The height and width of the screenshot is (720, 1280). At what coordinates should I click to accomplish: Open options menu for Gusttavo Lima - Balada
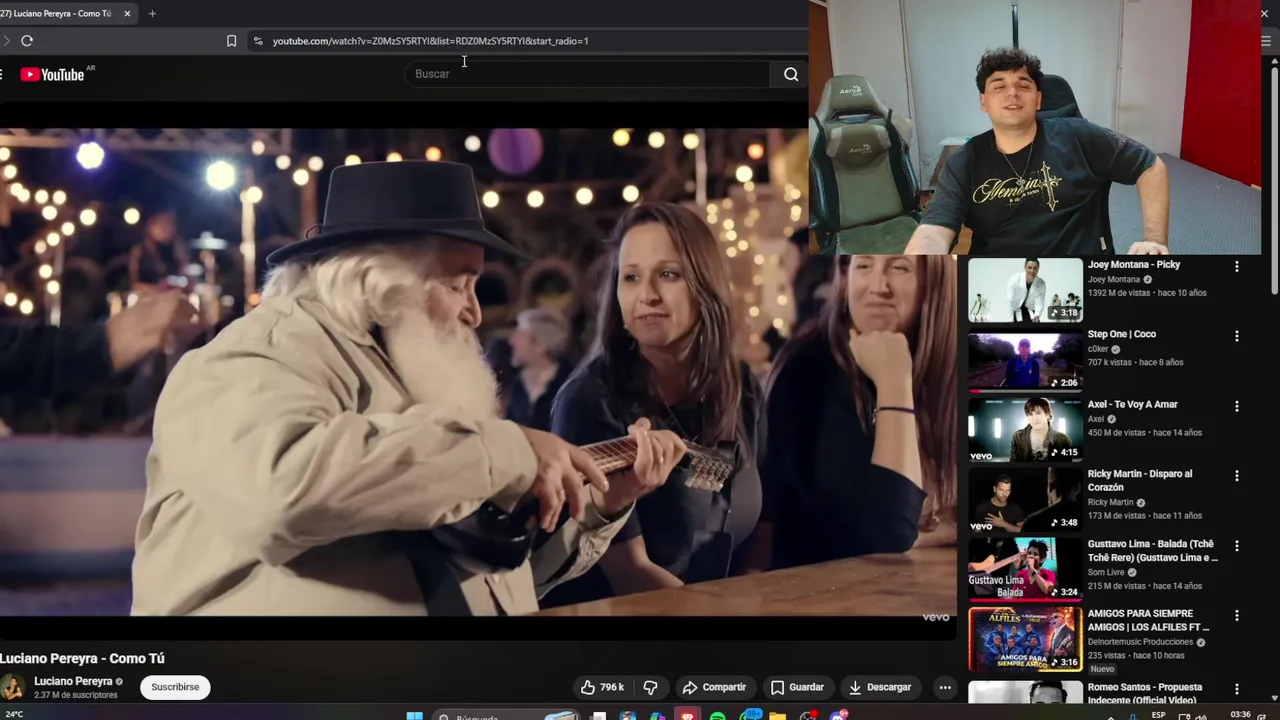point(1237,546)
